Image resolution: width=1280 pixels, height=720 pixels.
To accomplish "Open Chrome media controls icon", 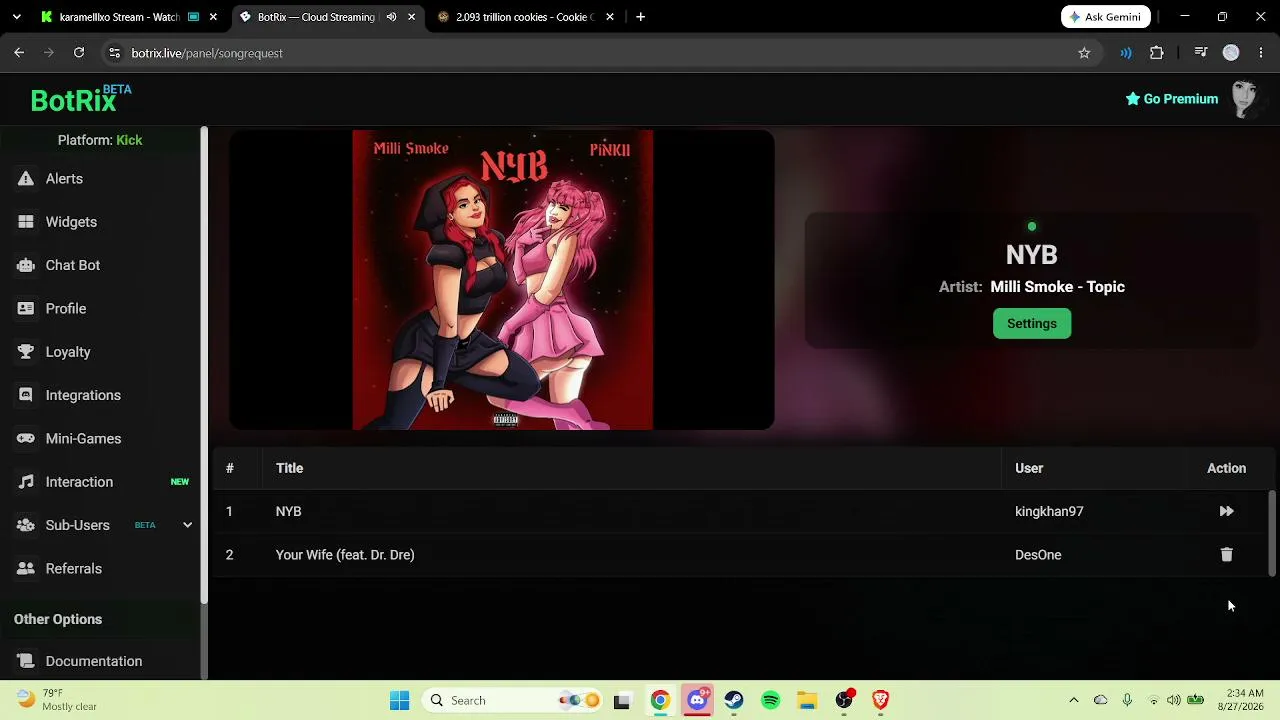I will click(x=1201, y=53).
